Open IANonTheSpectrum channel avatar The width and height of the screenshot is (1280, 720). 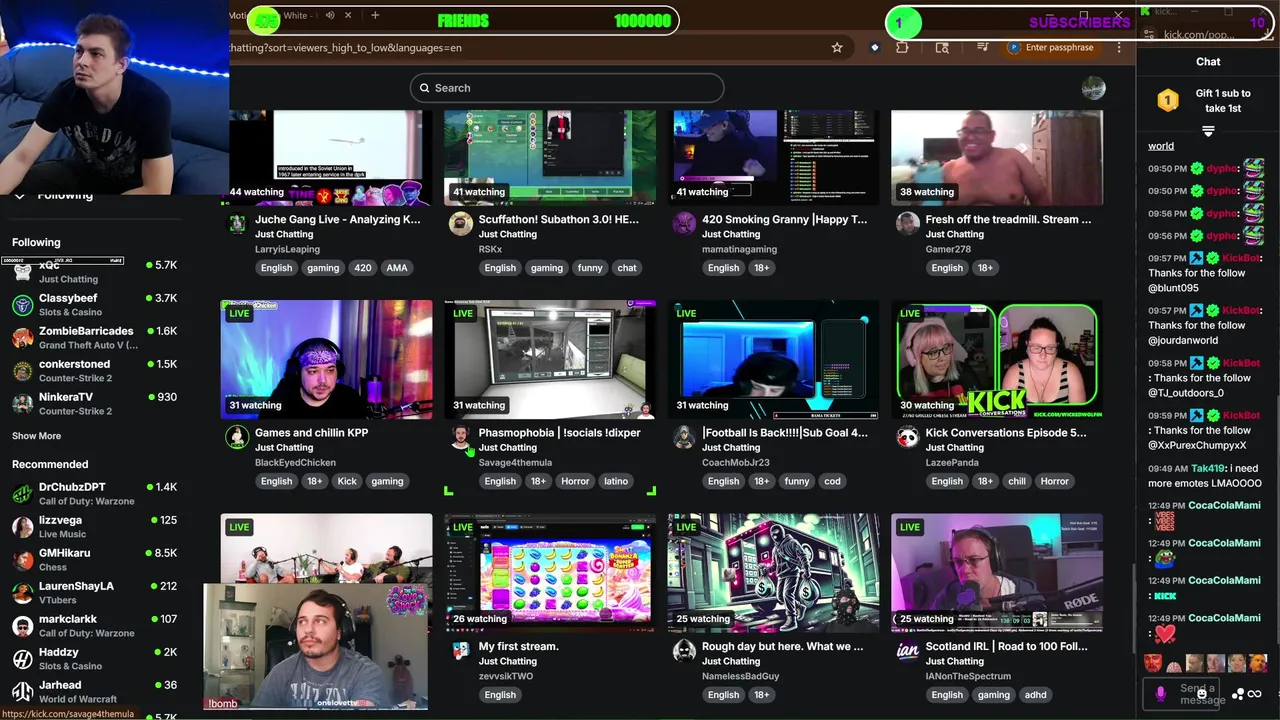907,651
